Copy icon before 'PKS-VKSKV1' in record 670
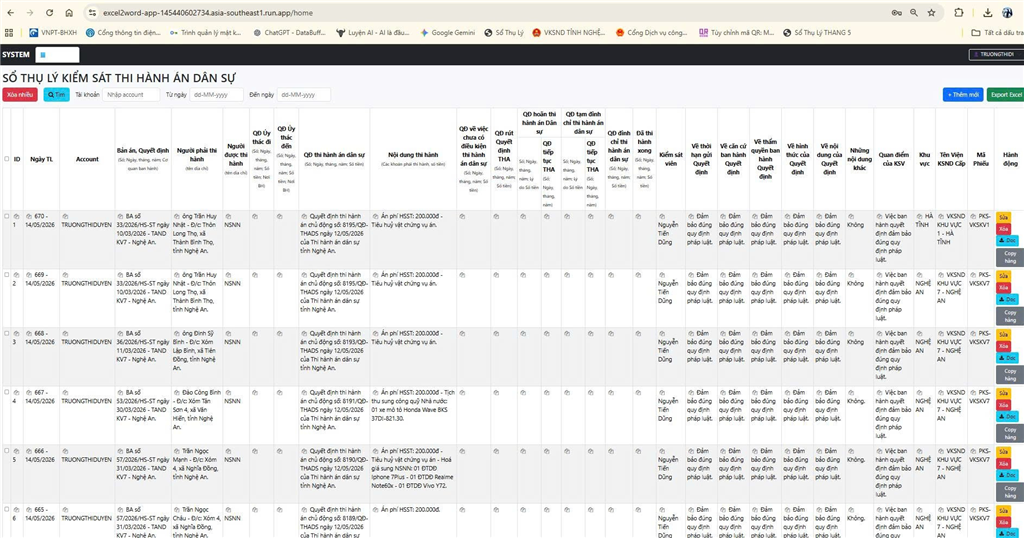Screen dimensions: 1024x538 coord(973,216)
